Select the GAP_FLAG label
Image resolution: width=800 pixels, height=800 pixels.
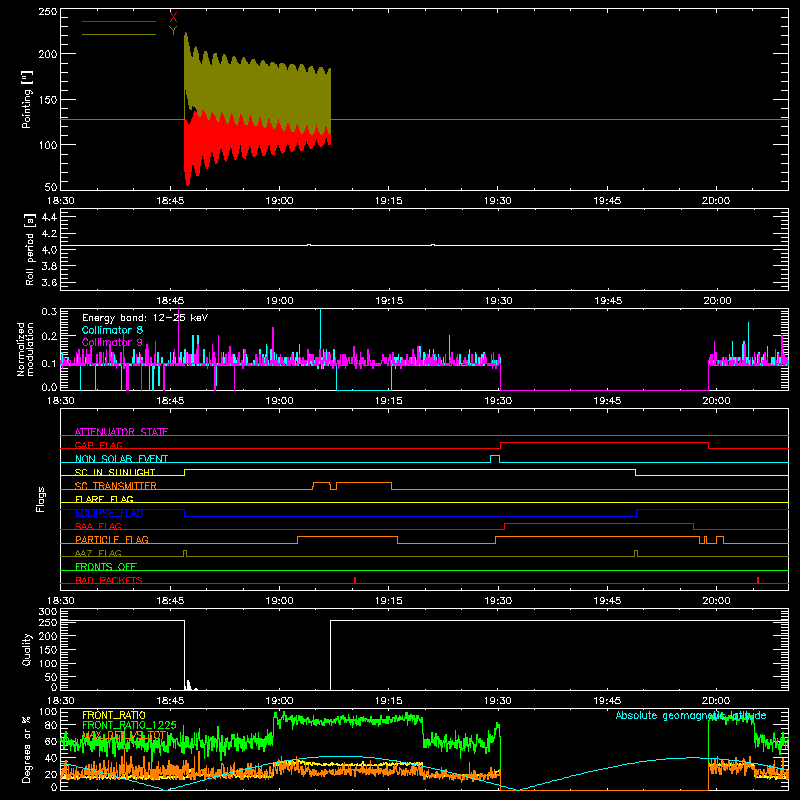point(98,445)
